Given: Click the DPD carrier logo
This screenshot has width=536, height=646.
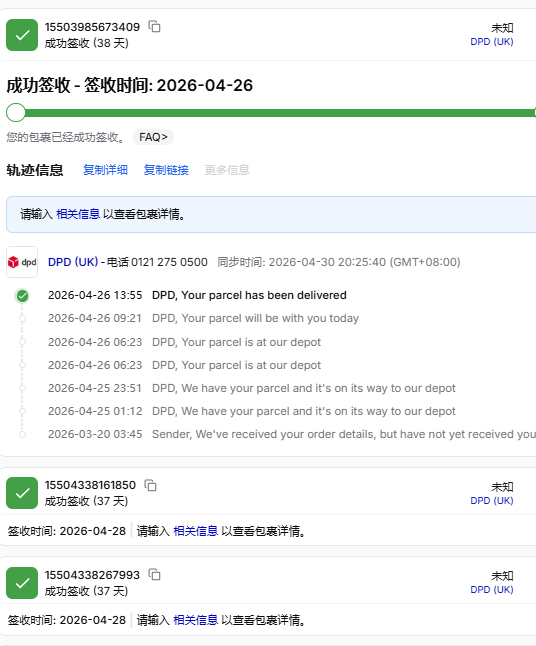Looking at the screenshot, I should [x=22, y=262].
